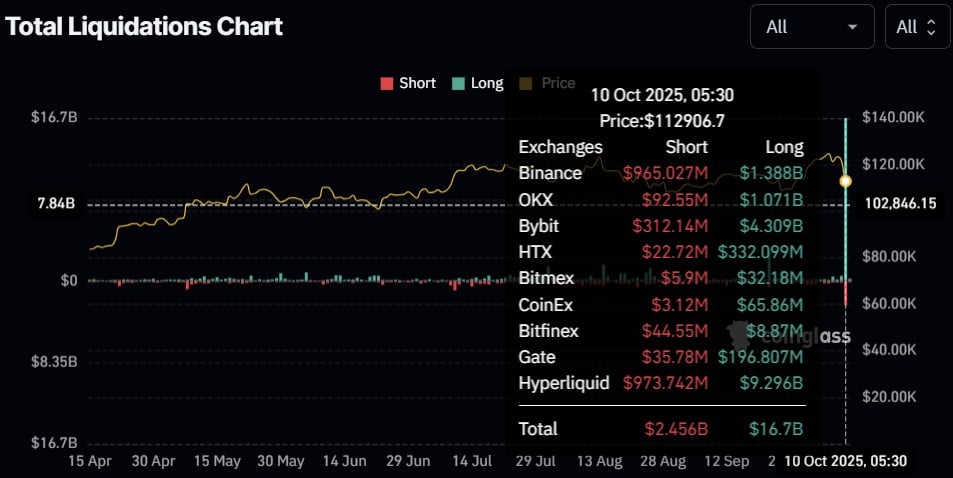This screenshot has height=478, width=953.
Task: Toggle the Short legend label text
Action: pyautogui.click(x=417, y=83)
